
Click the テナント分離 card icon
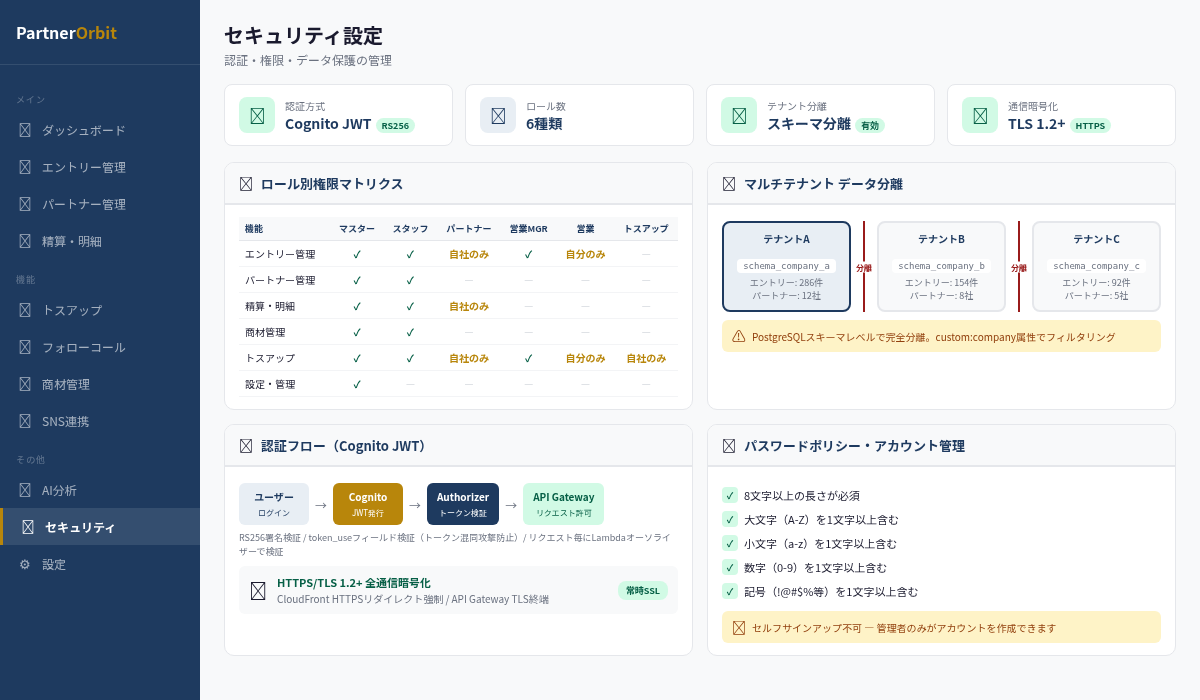coord(739,115)
